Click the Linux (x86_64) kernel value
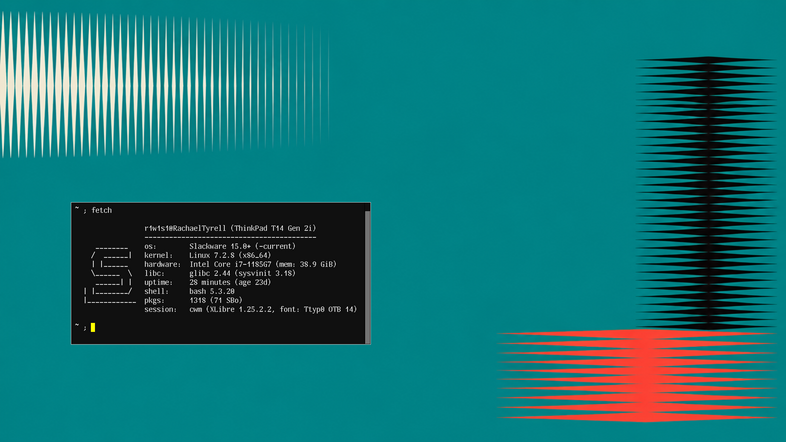Viewport: 786px width, 442px height. tap(230, 255)
